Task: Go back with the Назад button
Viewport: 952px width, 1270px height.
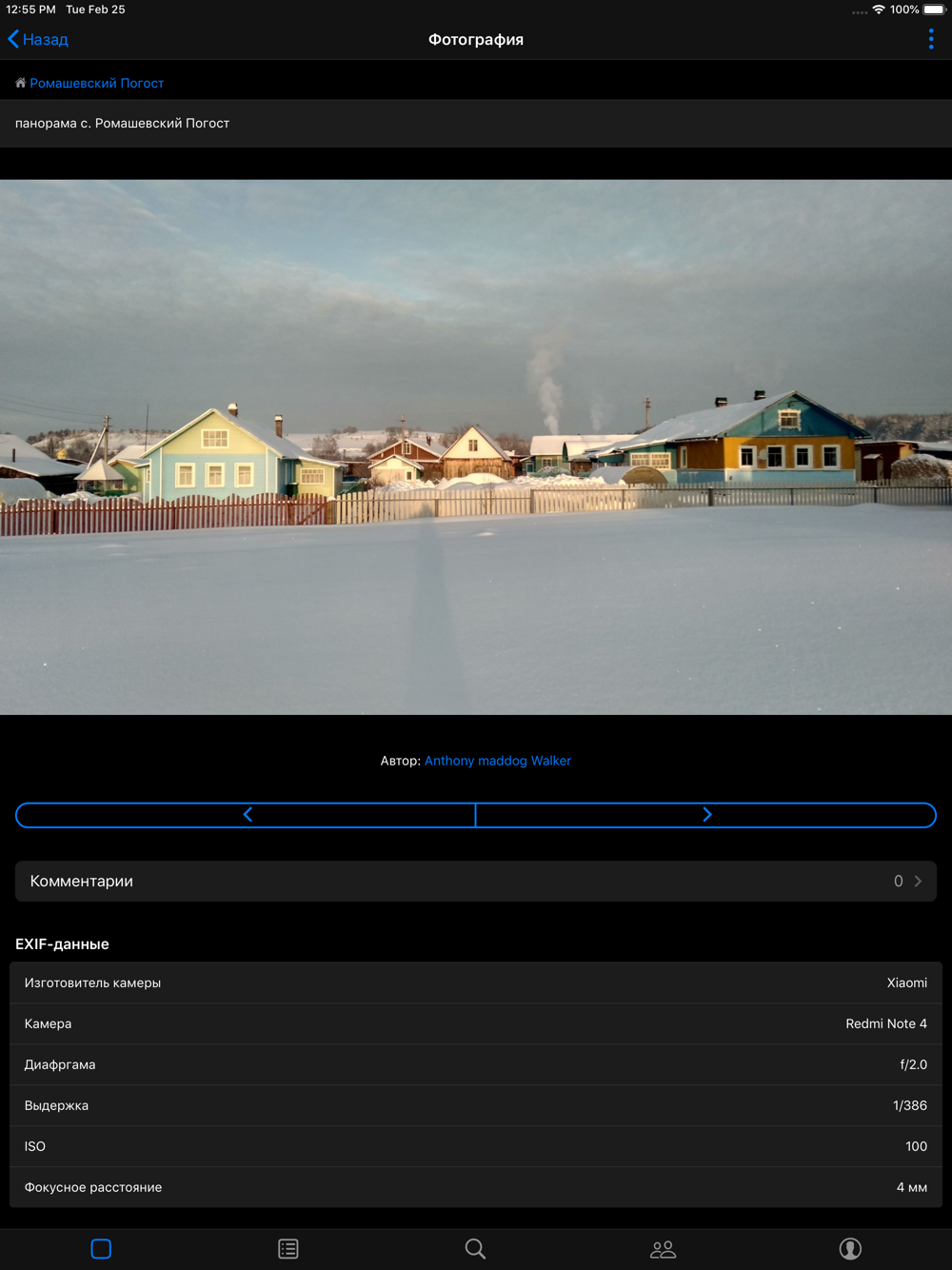Action: click(x=38, y=39)
